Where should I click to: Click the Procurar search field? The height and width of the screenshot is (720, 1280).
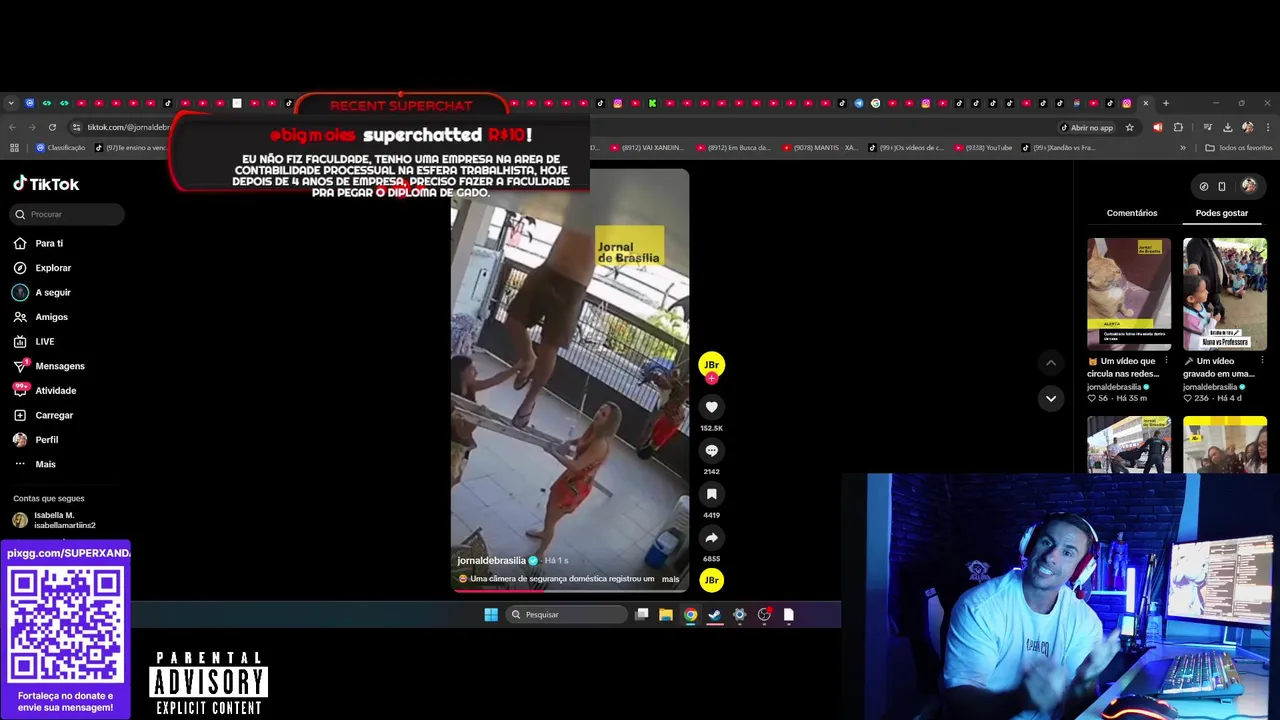coord(68,214)
